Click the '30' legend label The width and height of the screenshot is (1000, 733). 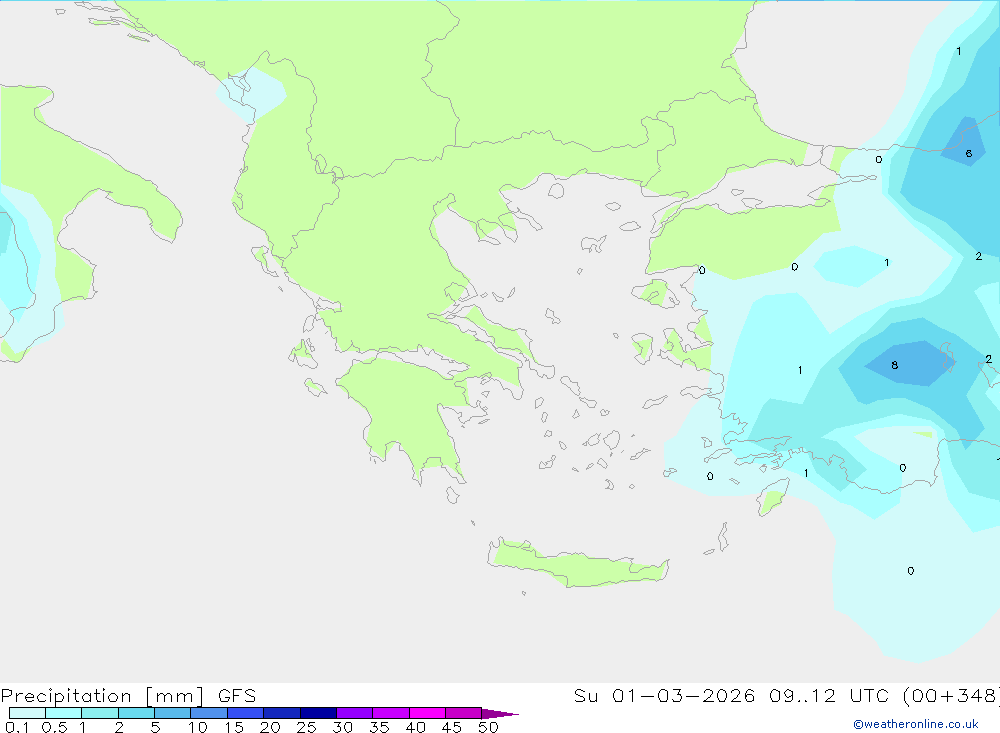(342, 727)
